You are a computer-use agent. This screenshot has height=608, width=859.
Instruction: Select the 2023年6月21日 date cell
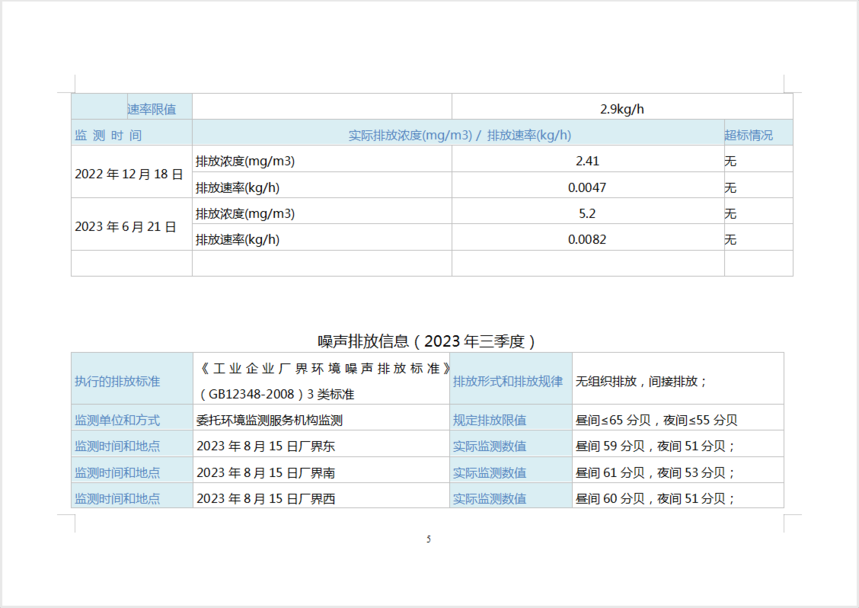(126, 226)
